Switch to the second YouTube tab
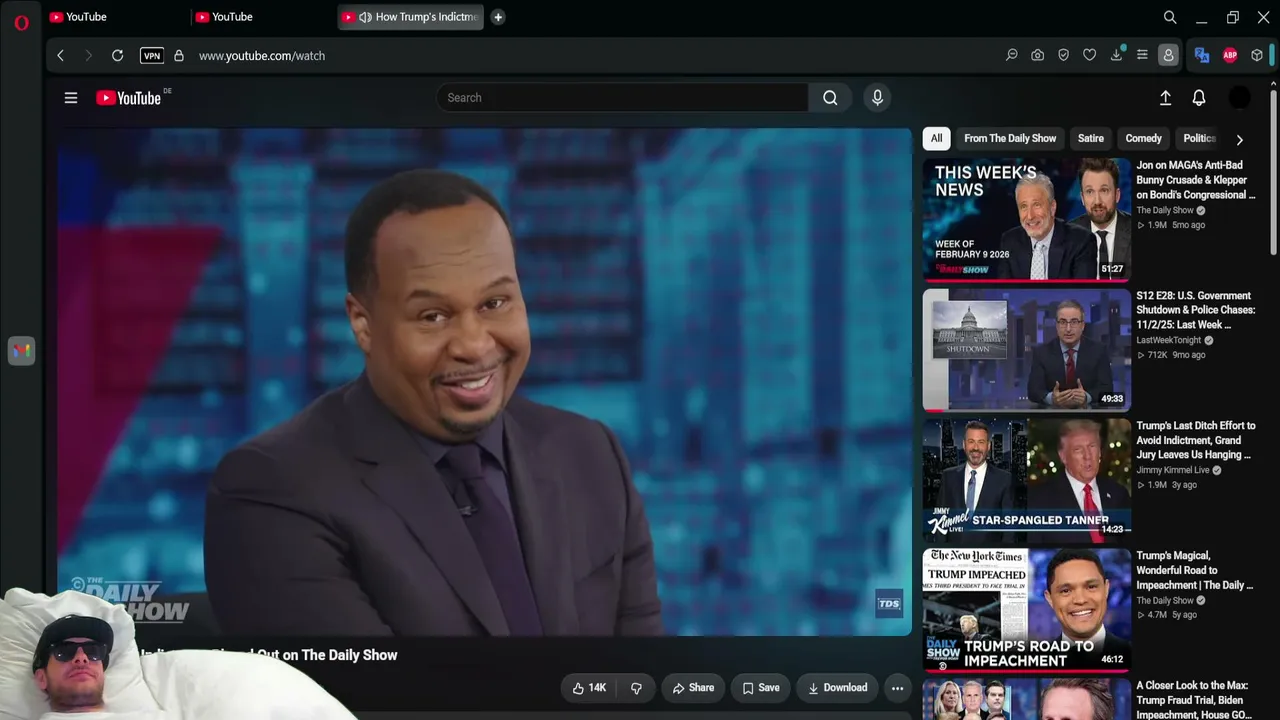Screen dimensions: 1280x720 point(262,17)
